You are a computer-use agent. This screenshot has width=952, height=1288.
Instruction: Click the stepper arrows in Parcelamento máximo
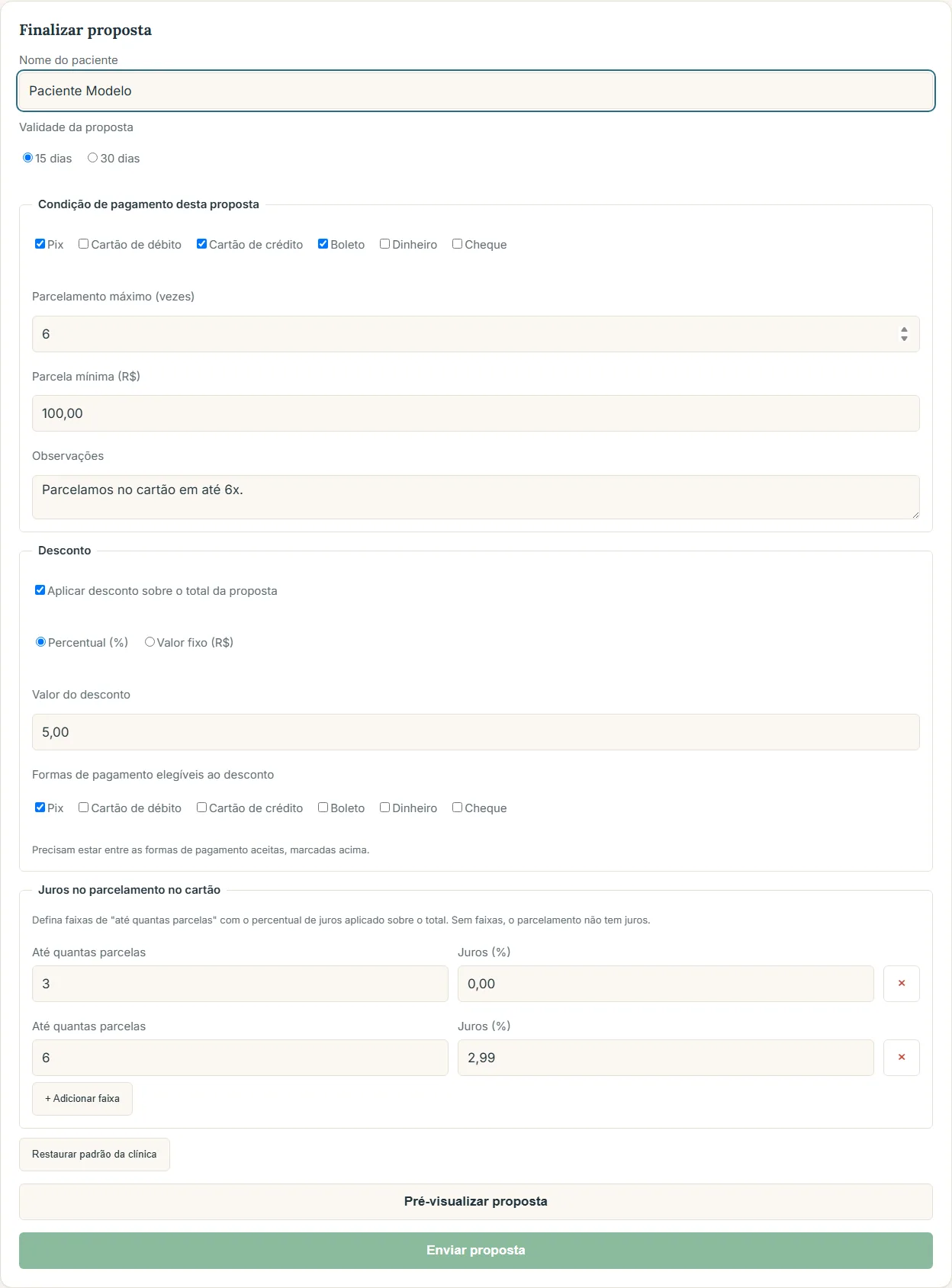(904, 334)
